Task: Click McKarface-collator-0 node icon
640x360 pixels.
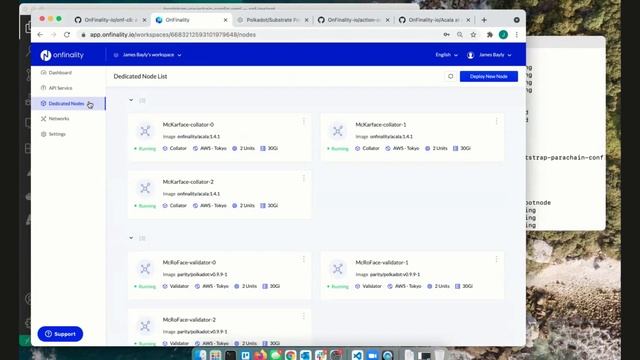Action: 145,131
